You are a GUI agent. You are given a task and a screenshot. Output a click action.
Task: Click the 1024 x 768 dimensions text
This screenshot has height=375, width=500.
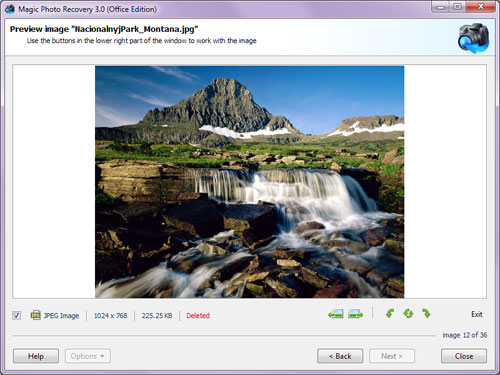tap(110, 316)
